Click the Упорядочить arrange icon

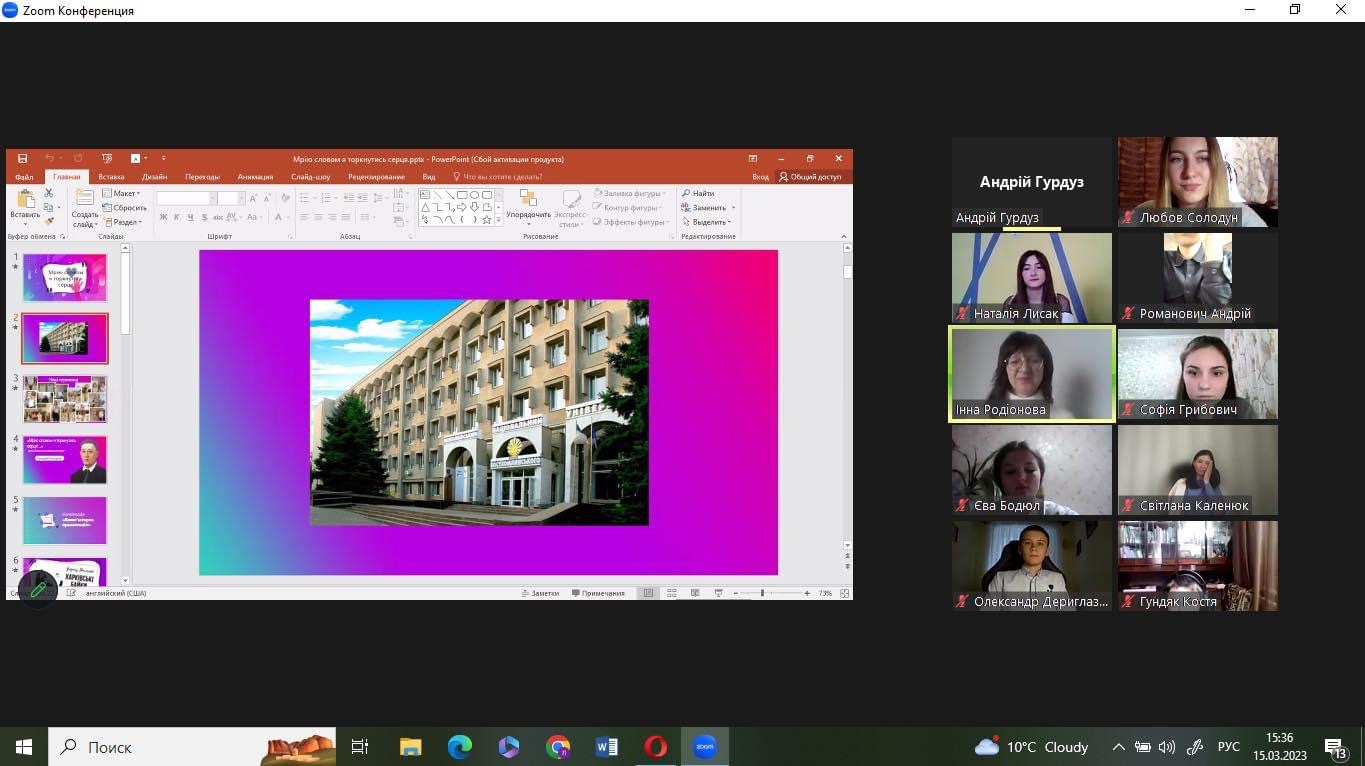click(x=527, y=199)
